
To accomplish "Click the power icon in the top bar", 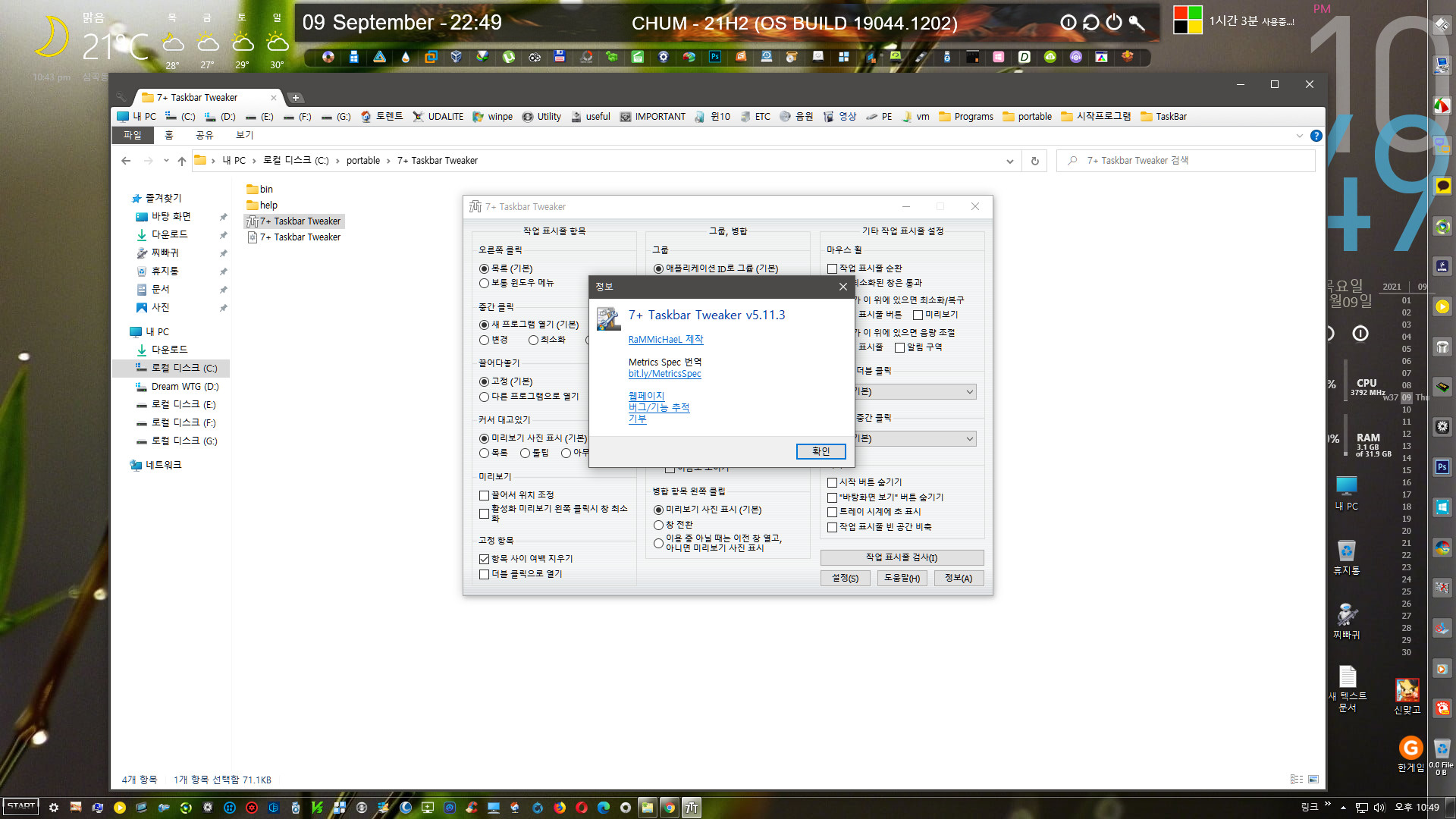I will [1113, 23].
